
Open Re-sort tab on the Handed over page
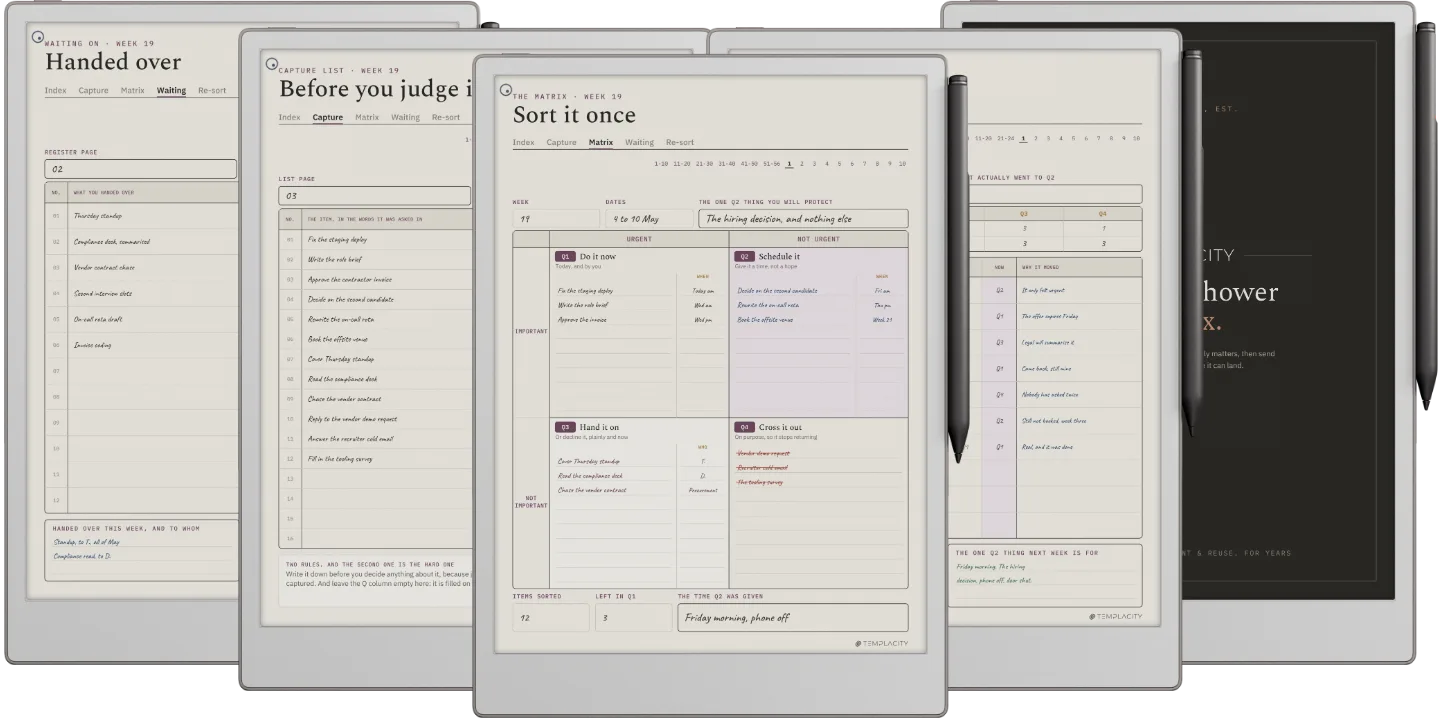(212, 91)
